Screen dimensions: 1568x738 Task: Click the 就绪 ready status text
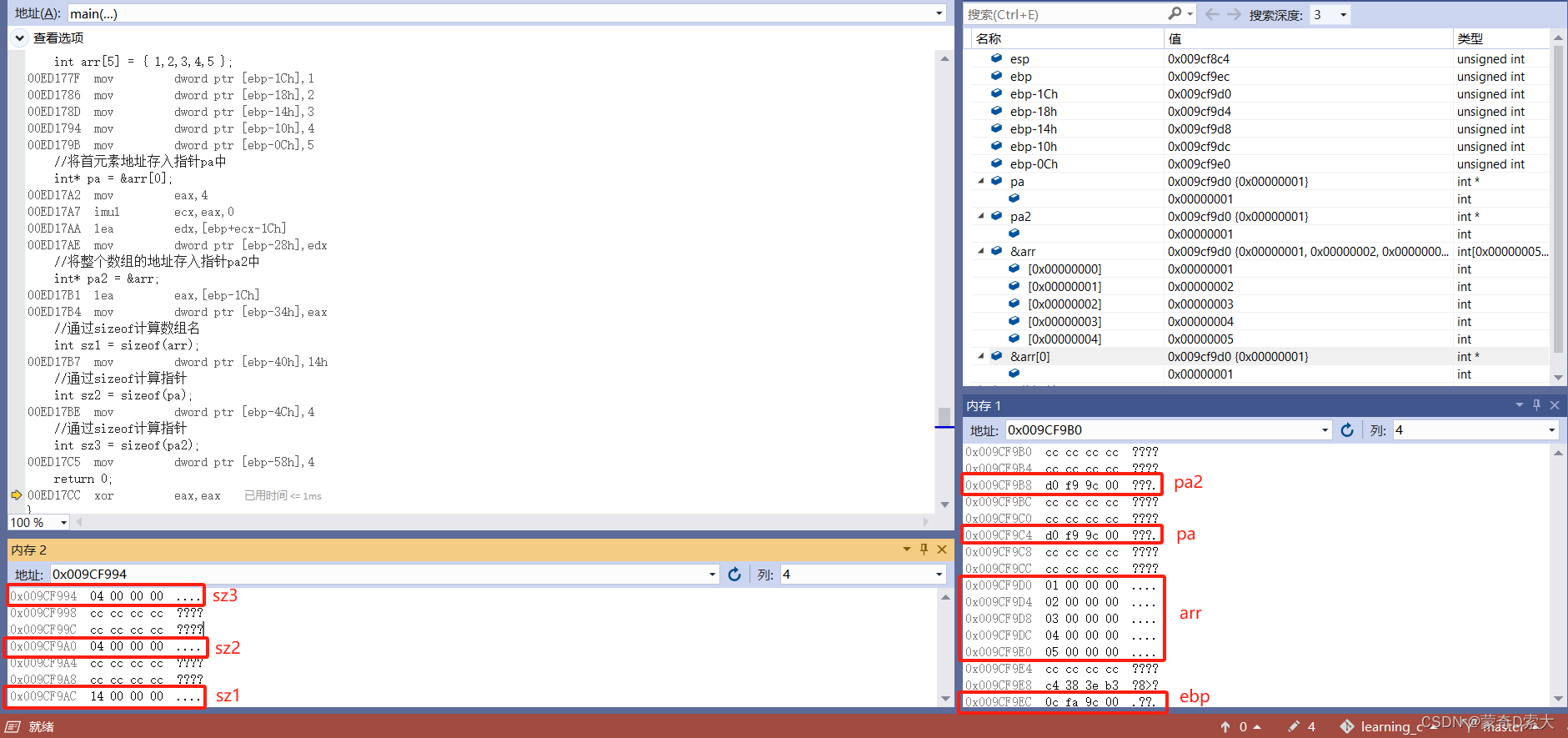tap(41, 726)
